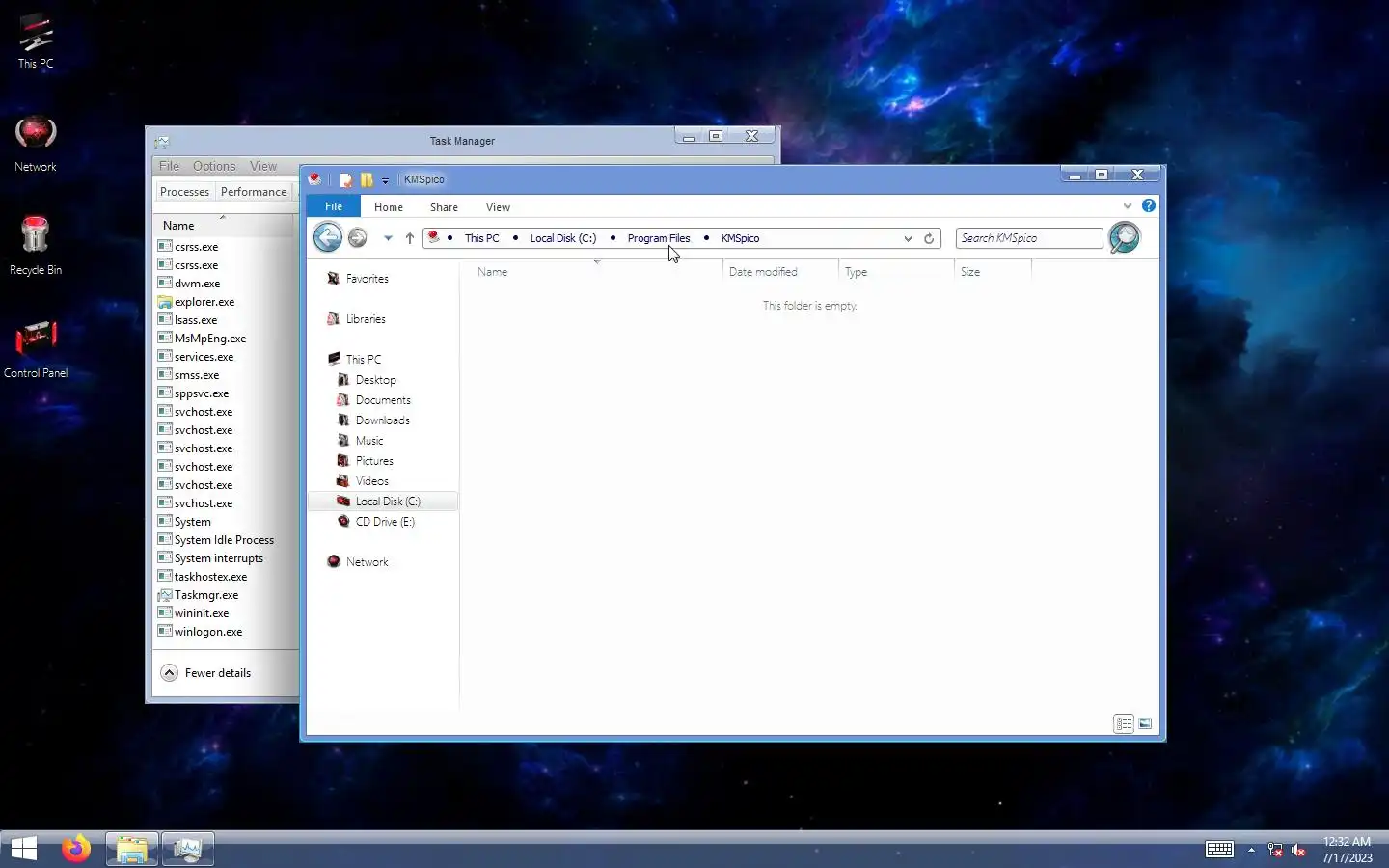The image size is (1389, 868).
Task: Open Network desktop icon
Action: click(x=36, y=145)
